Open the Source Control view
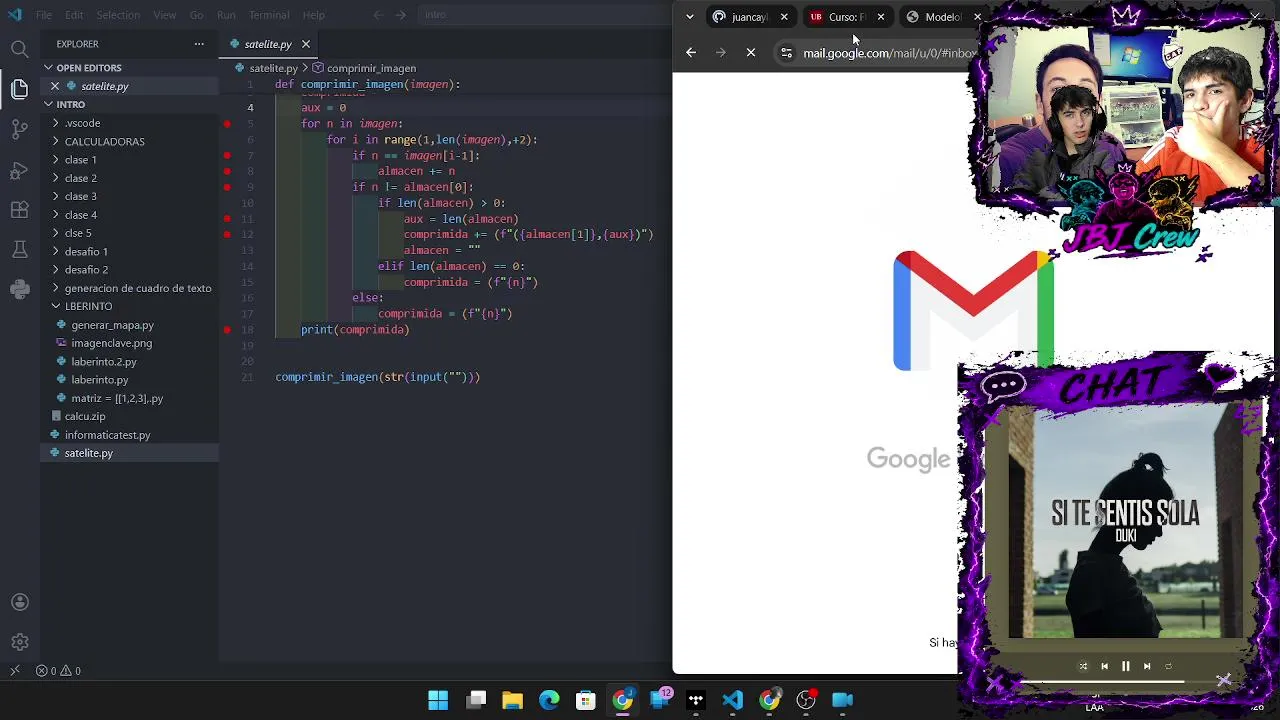The image size is (1280, 720). coord(19,130)
